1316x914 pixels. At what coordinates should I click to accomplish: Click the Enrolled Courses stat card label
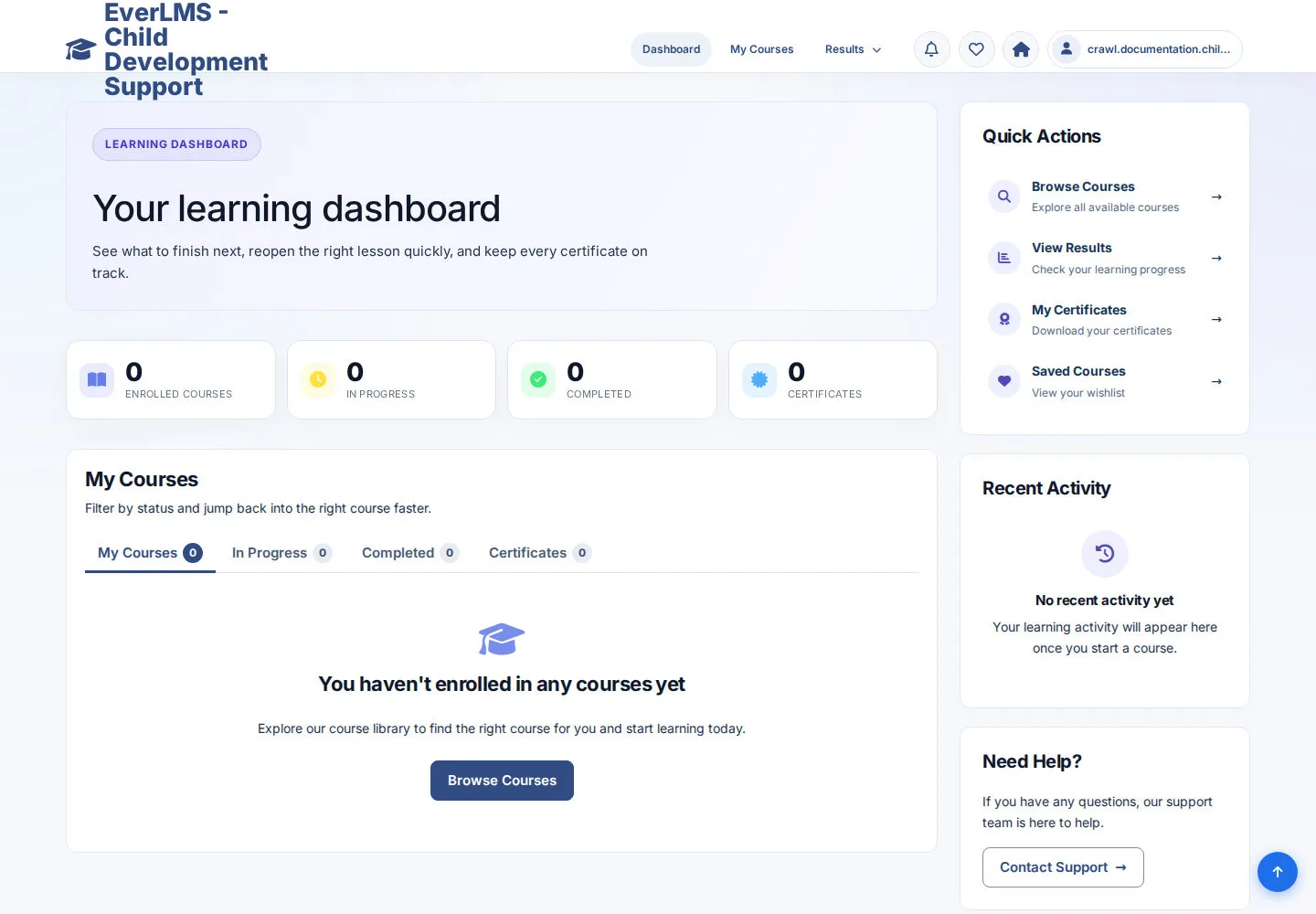click(x=178, y=394)
